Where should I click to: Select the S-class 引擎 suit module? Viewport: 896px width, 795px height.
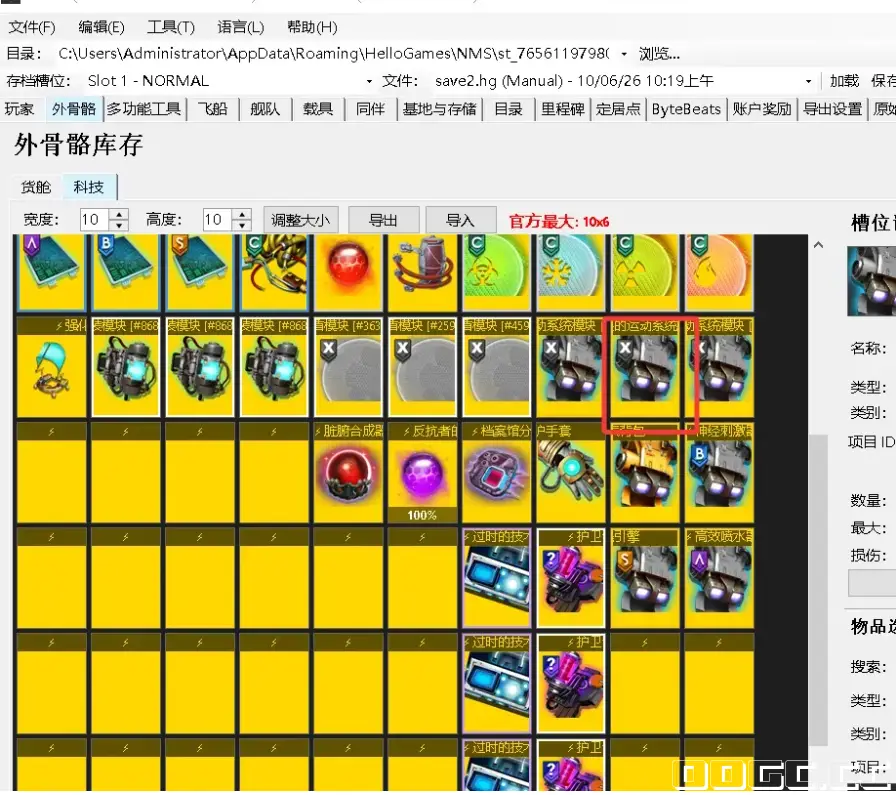click(645, 578)
